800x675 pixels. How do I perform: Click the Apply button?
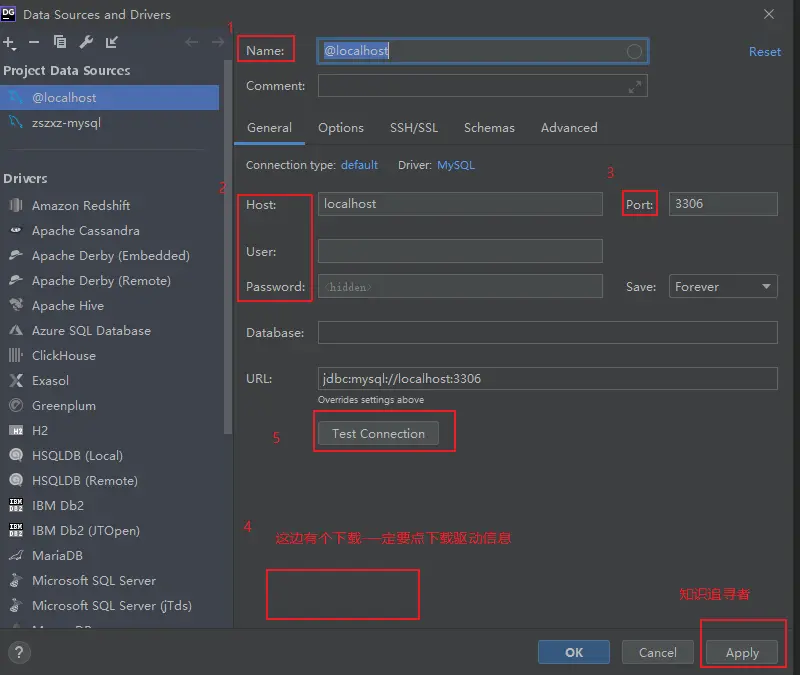[742, 652]
